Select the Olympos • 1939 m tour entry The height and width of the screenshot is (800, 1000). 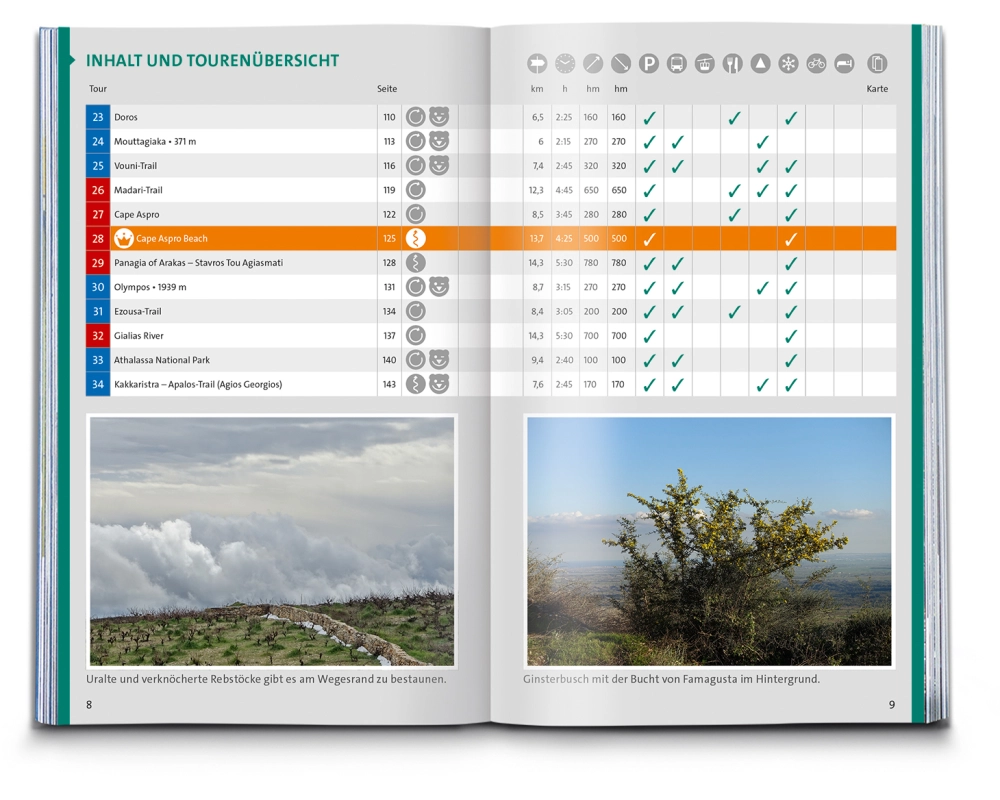pyautogui.click(x=150, y=287)
